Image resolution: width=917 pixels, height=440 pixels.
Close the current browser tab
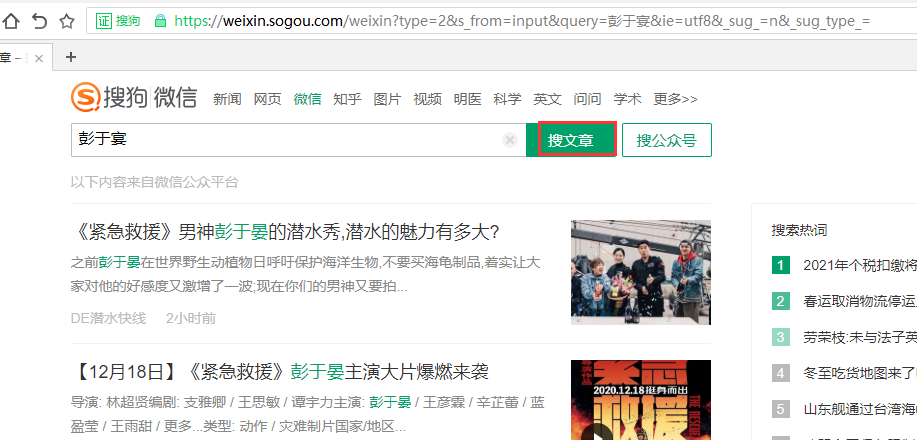click(x=39, y=58)
